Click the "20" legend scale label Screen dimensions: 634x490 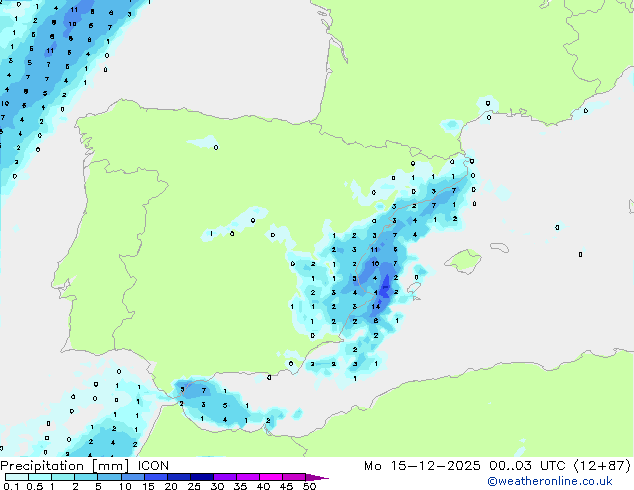171,486
